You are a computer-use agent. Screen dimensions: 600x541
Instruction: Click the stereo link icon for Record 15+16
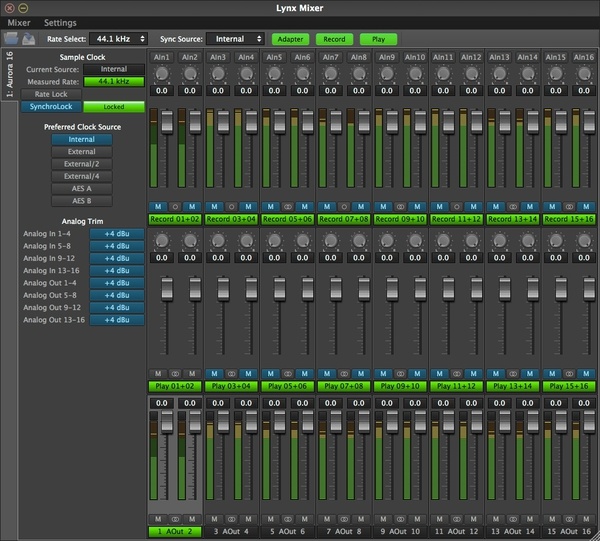point(568,206)
